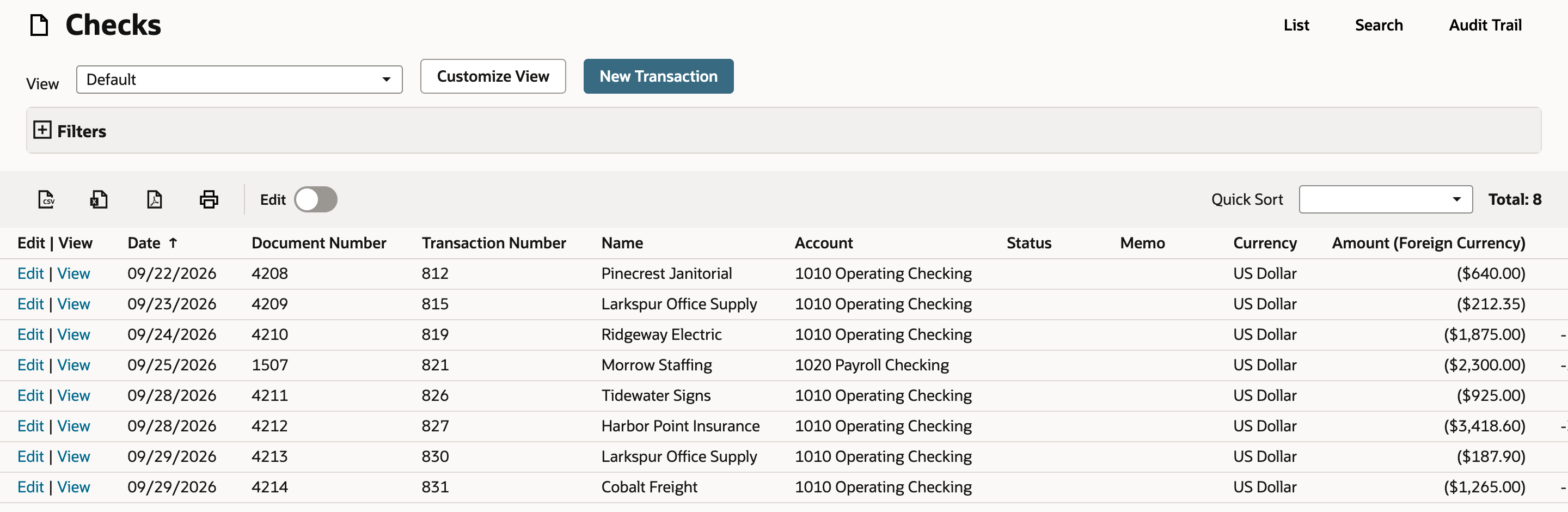1568x512 pixels.
Task: Print the checks list
Action: tap(209, 199)
